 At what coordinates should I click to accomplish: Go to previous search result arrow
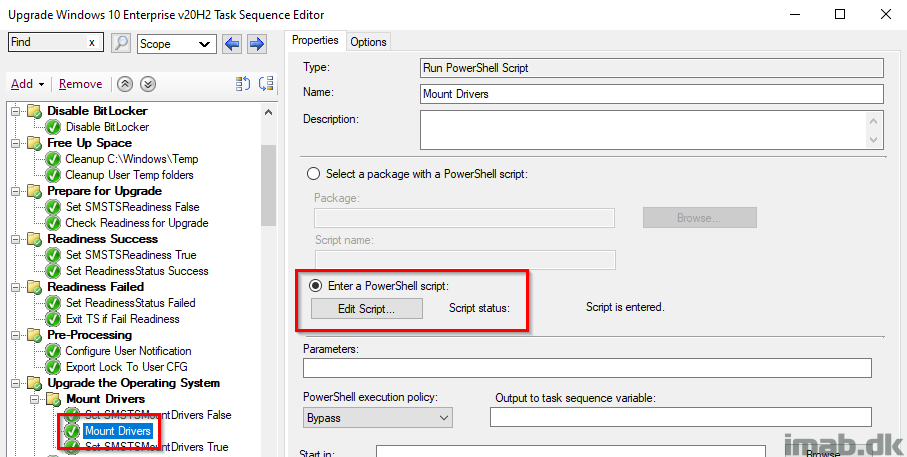(x=232, y=43)
